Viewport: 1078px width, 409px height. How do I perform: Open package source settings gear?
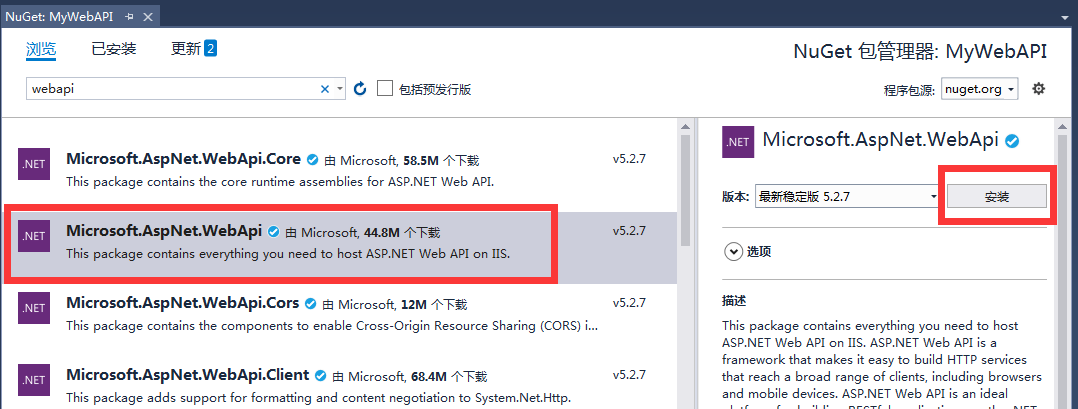pos(1039,89)
